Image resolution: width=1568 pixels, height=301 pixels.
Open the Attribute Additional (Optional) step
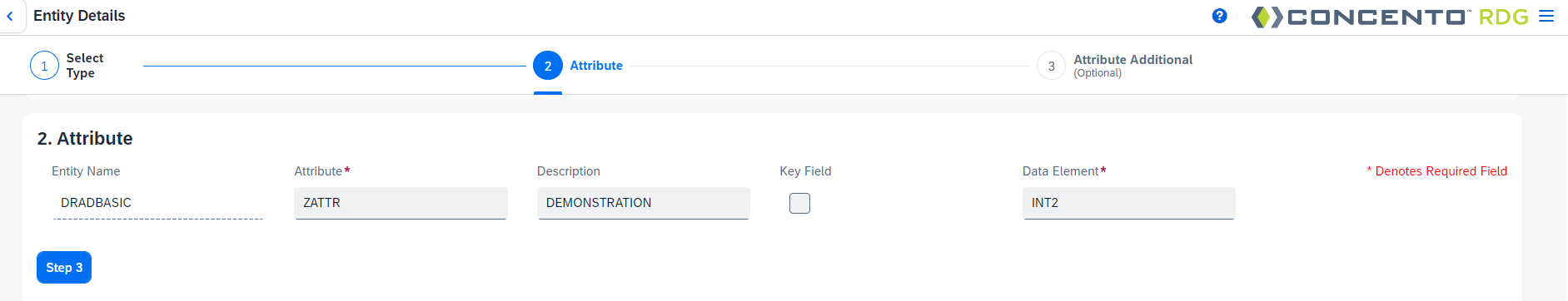[x=1132, y=66]
